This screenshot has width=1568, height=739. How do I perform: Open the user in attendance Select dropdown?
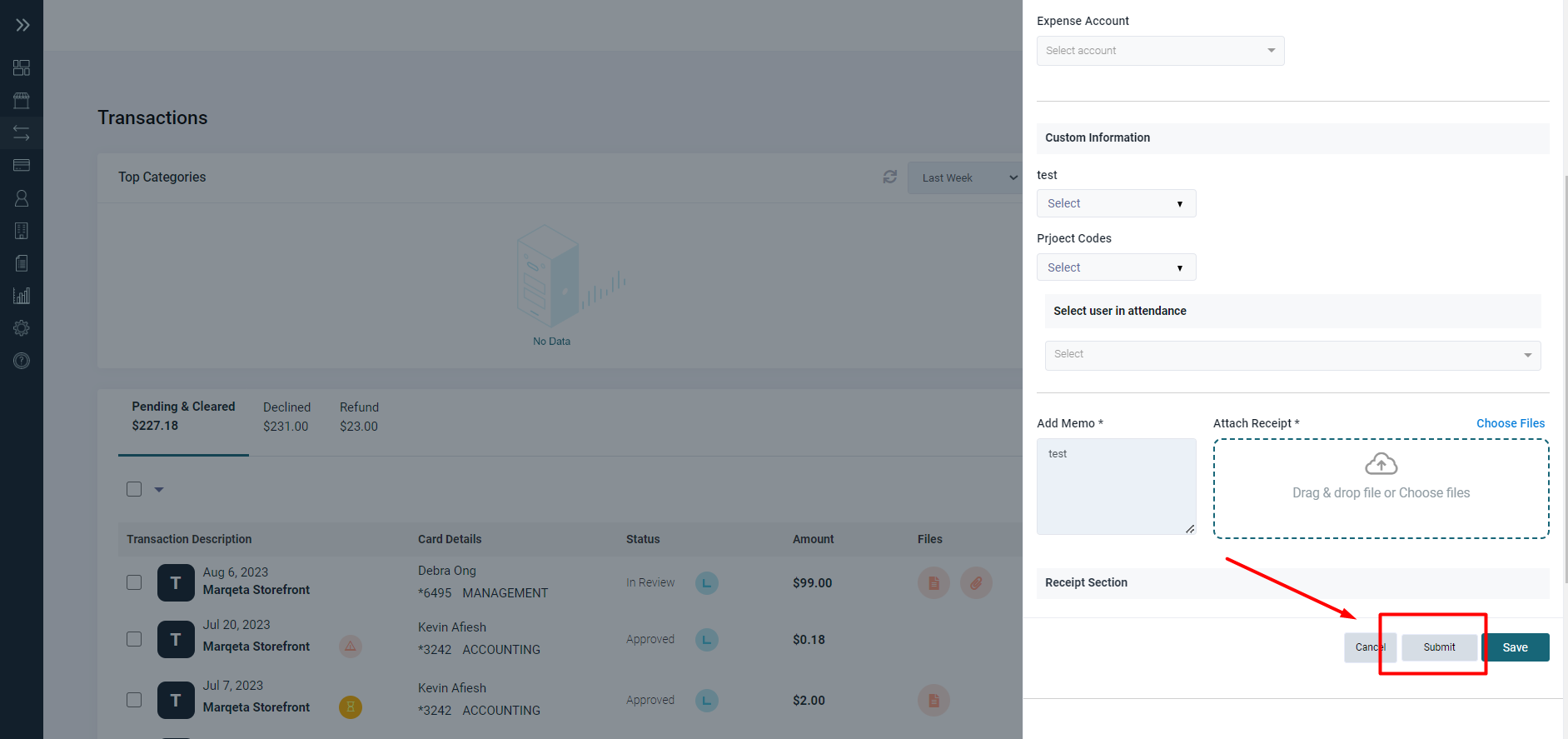1292,355
